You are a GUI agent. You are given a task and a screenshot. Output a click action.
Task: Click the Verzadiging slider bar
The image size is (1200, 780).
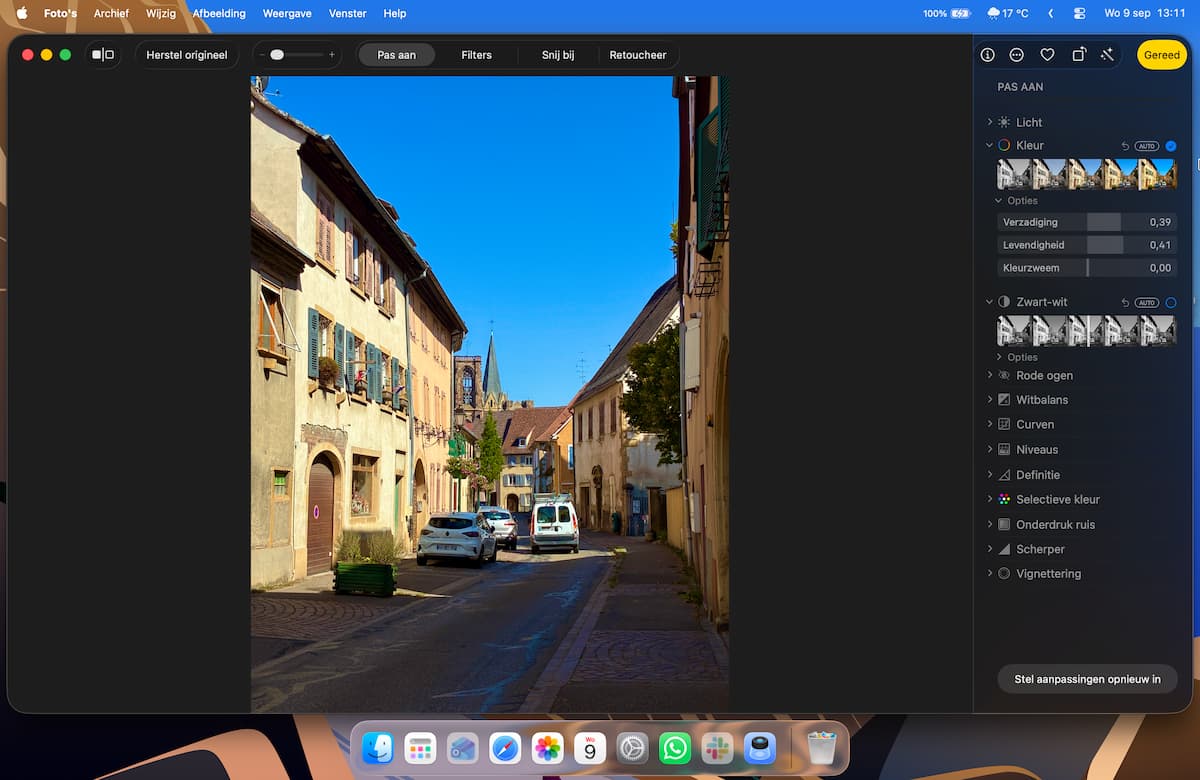coord(1087,222)
